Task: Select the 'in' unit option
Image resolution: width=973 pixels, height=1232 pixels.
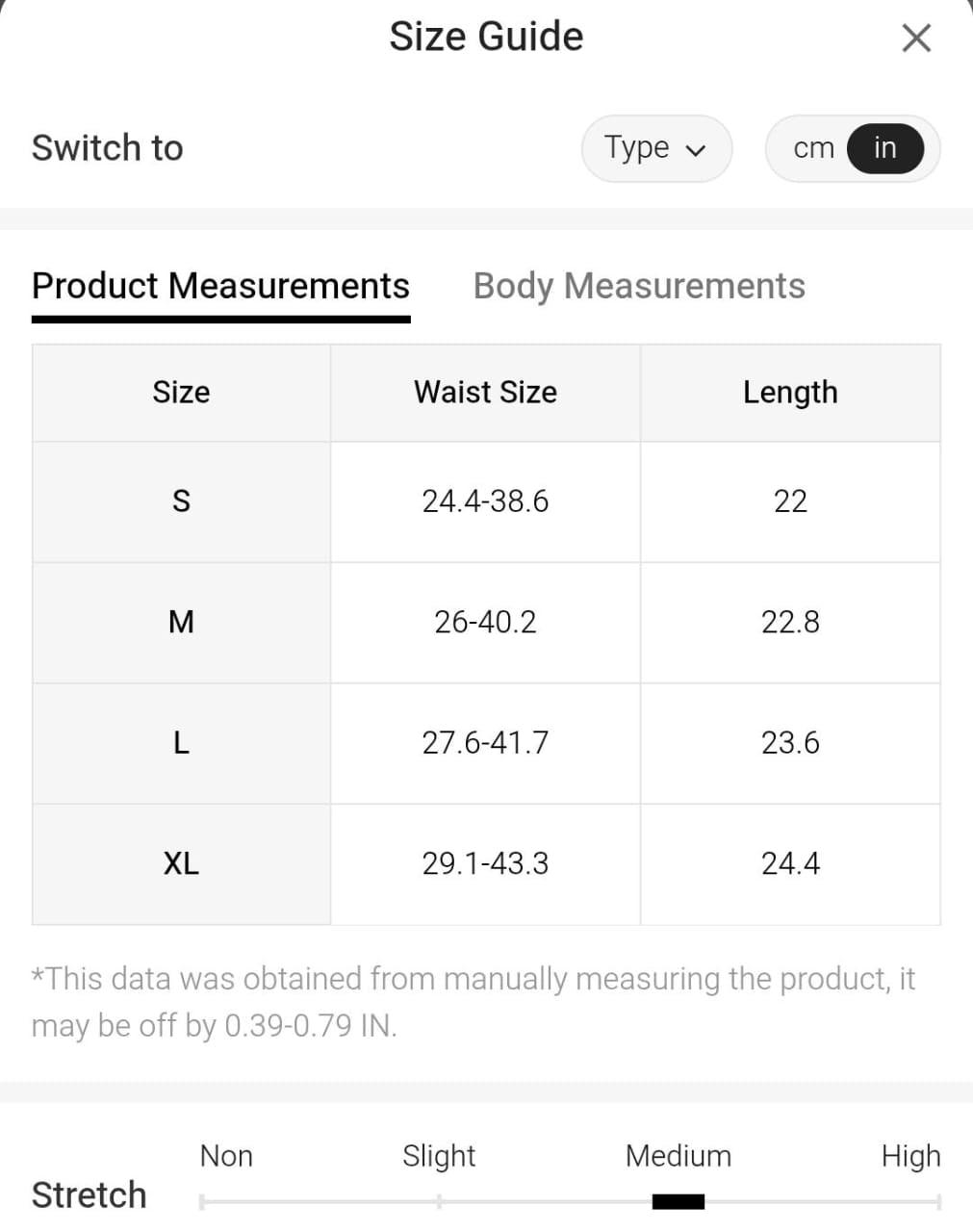Action: coord(884,148)
